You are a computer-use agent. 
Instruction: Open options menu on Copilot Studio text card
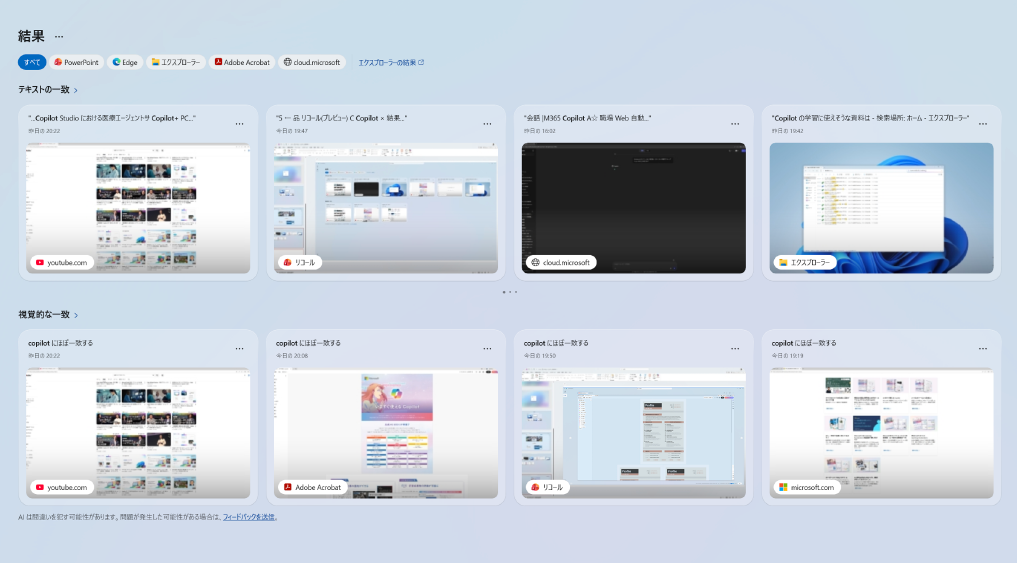click(239, 124)
